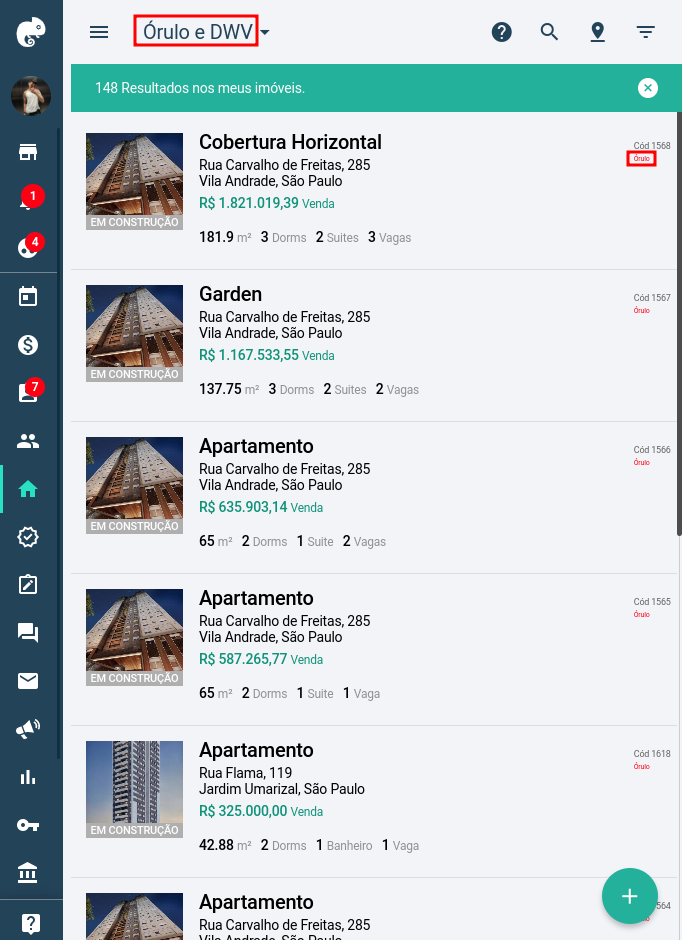Screen dimensions: 682x940
Task: Open the megaphone campaigns icon
Action: (x=28, y=729)
